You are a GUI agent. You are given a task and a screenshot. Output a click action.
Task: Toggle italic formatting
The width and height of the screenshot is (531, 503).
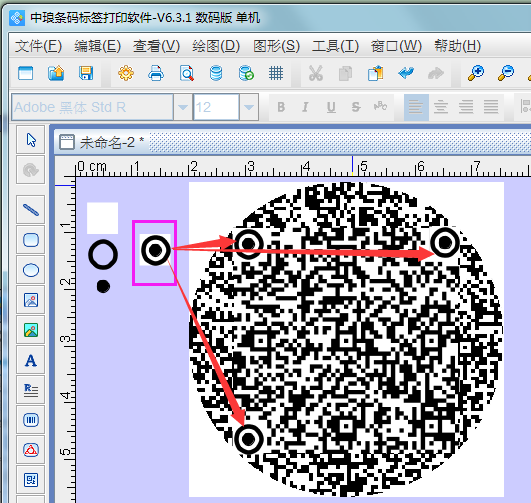[305, 107]
